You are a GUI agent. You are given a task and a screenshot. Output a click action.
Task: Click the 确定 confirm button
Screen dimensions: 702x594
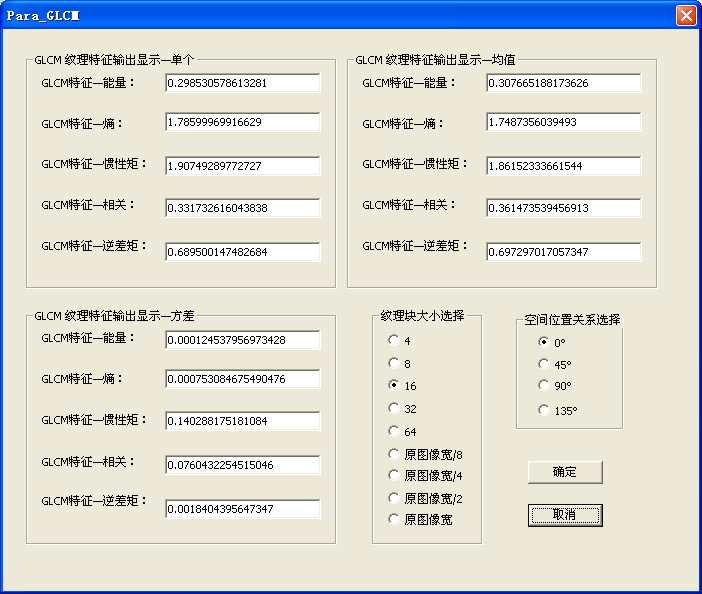point(565,472)
